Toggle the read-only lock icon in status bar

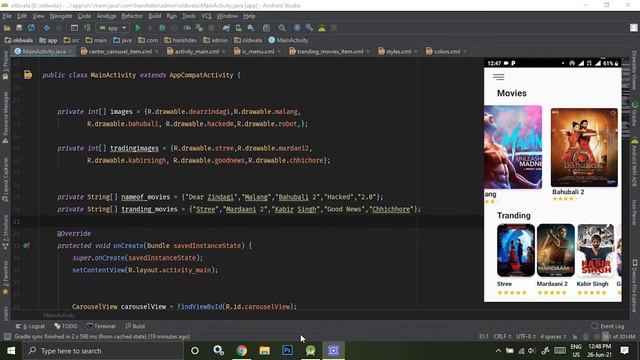[575, 337]
